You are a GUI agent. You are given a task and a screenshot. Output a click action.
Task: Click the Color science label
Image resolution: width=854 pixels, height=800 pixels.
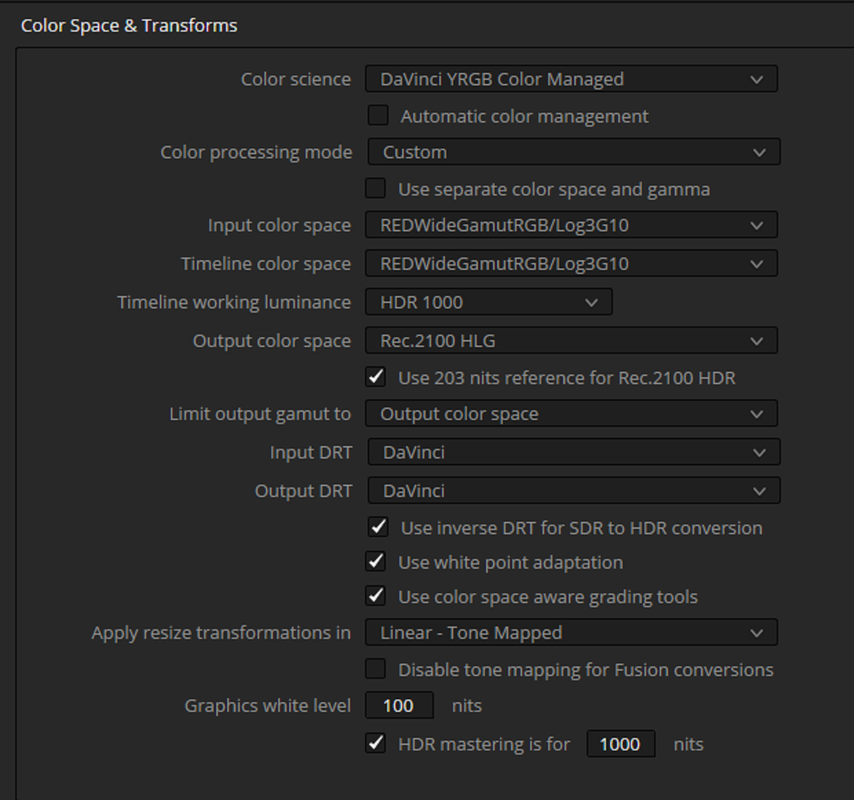(296, 80)
